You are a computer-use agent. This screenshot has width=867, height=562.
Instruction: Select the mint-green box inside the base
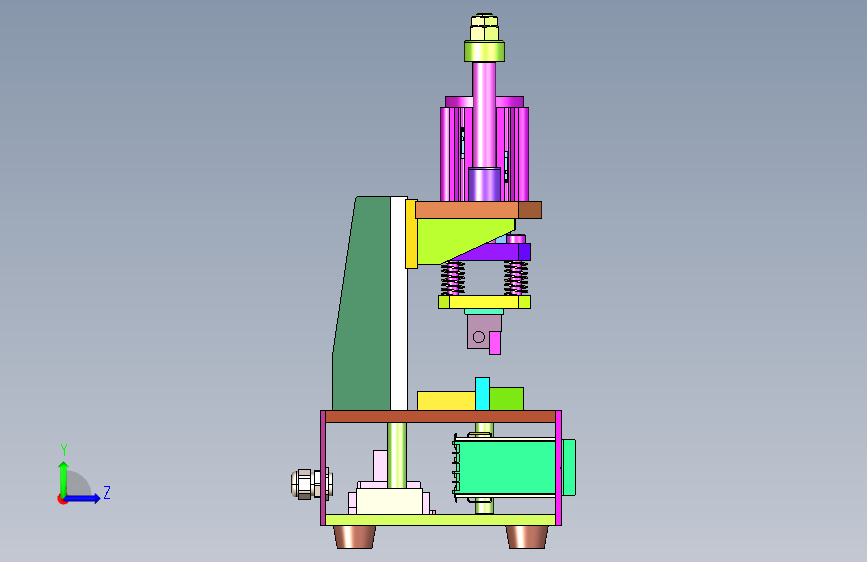point(506,467)
